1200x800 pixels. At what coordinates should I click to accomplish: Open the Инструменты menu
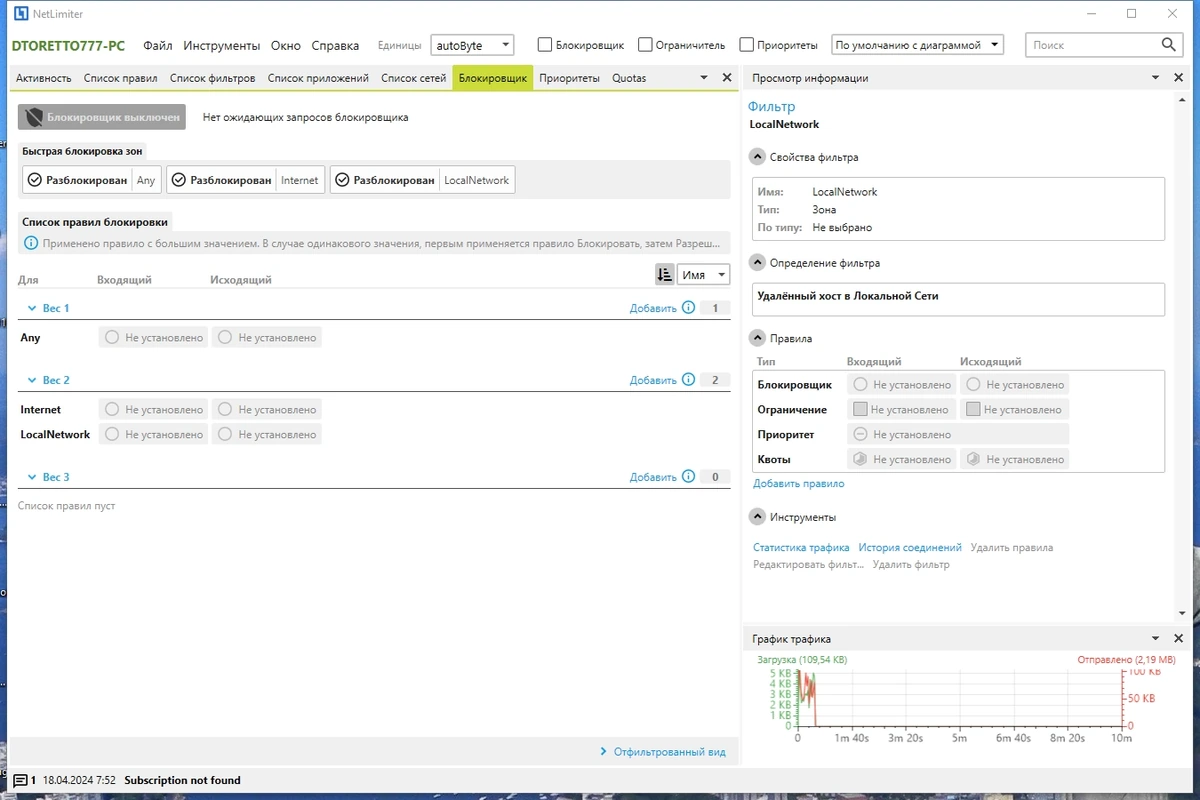(x=221, y=46)
